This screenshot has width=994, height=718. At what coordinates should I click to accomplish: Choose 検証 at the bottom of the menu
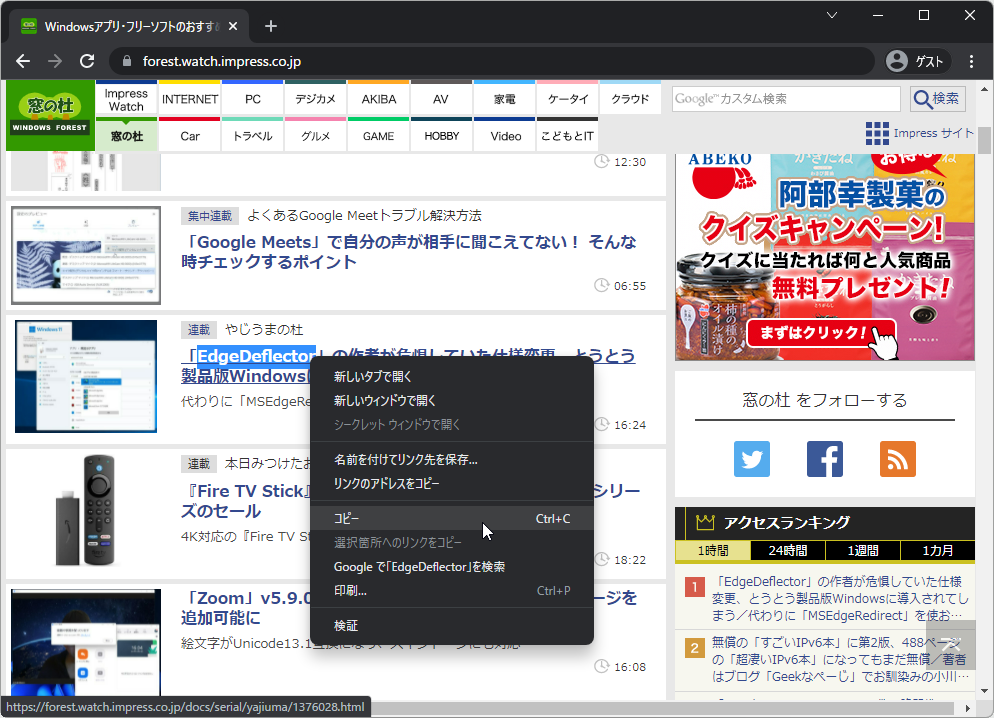tap(346, 624)
